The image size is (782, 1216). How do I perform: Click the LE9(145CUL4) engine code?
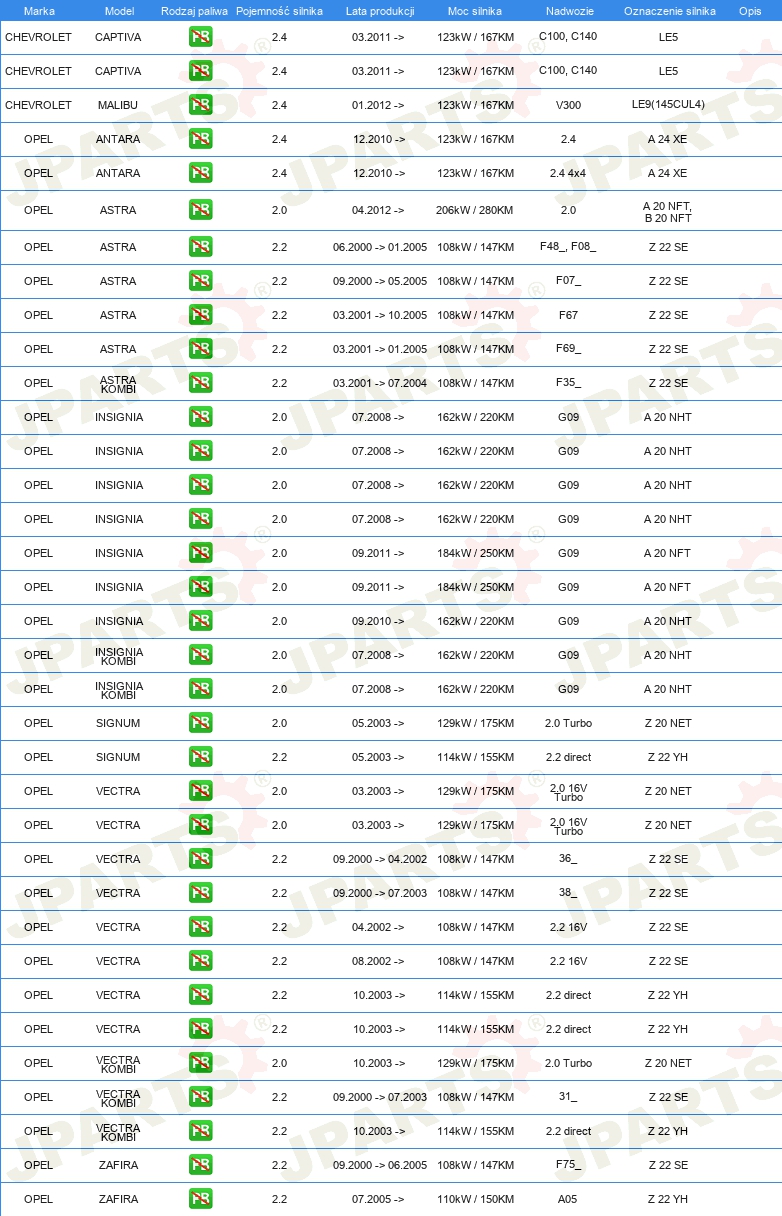tap(668, 105)
